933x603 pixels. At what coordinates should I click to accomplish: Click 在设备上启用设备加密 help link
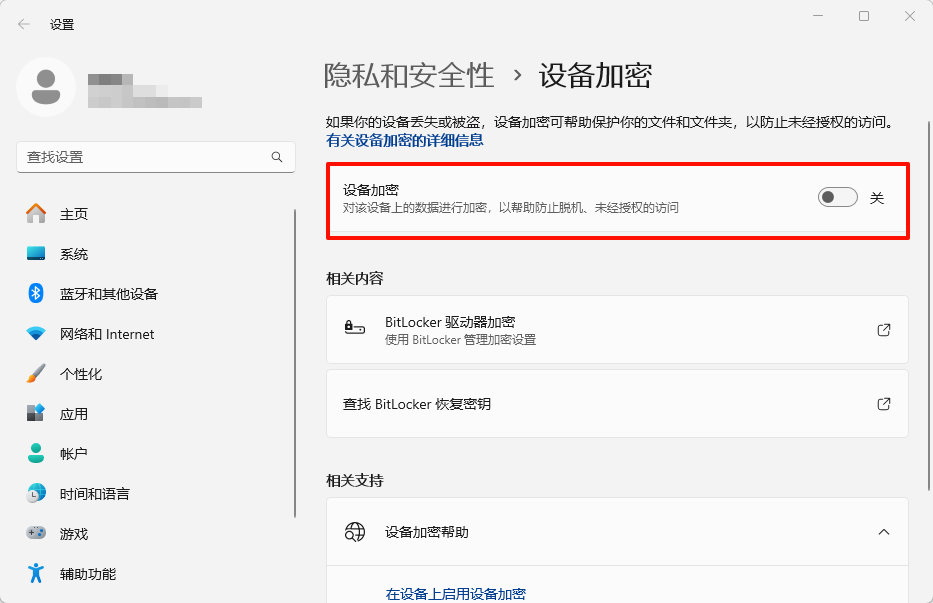(x=455, y=594)
